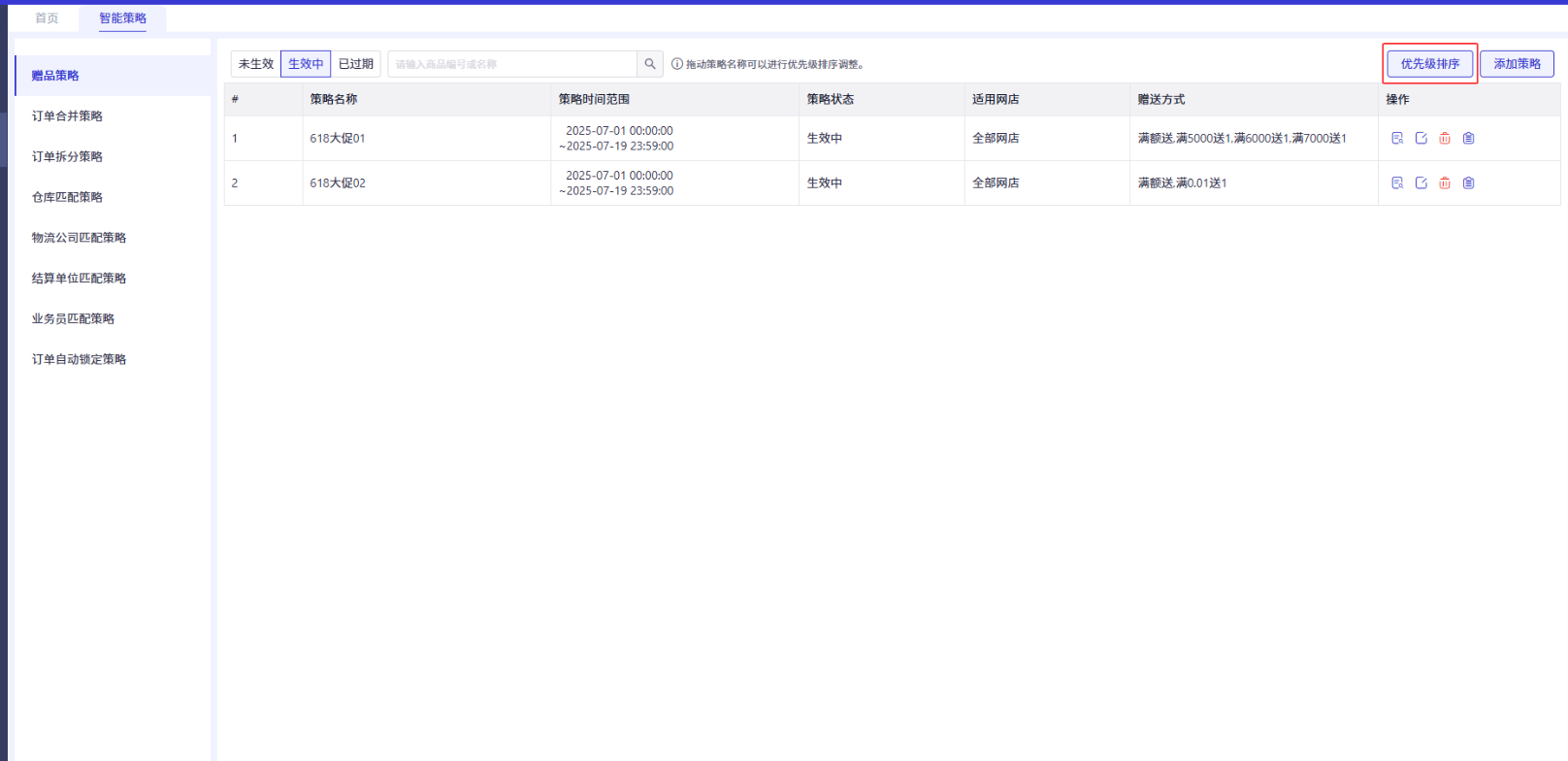1568x761 pixels.
Task: Click 全部网店 in 618大促01 row
Action: [x=996, y=138]
